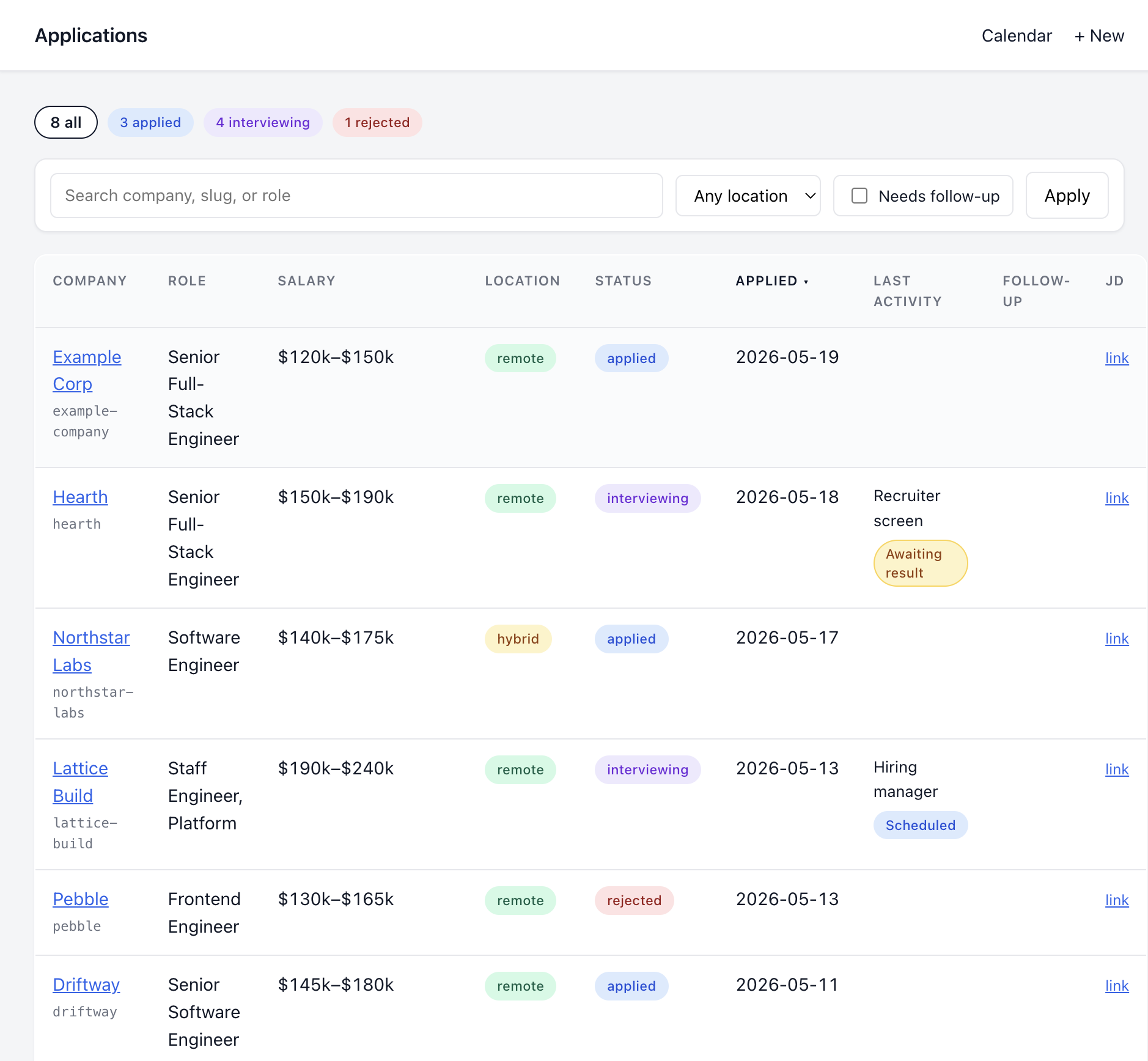
Task: Open the Hearth application
Action: coord(80,497)
